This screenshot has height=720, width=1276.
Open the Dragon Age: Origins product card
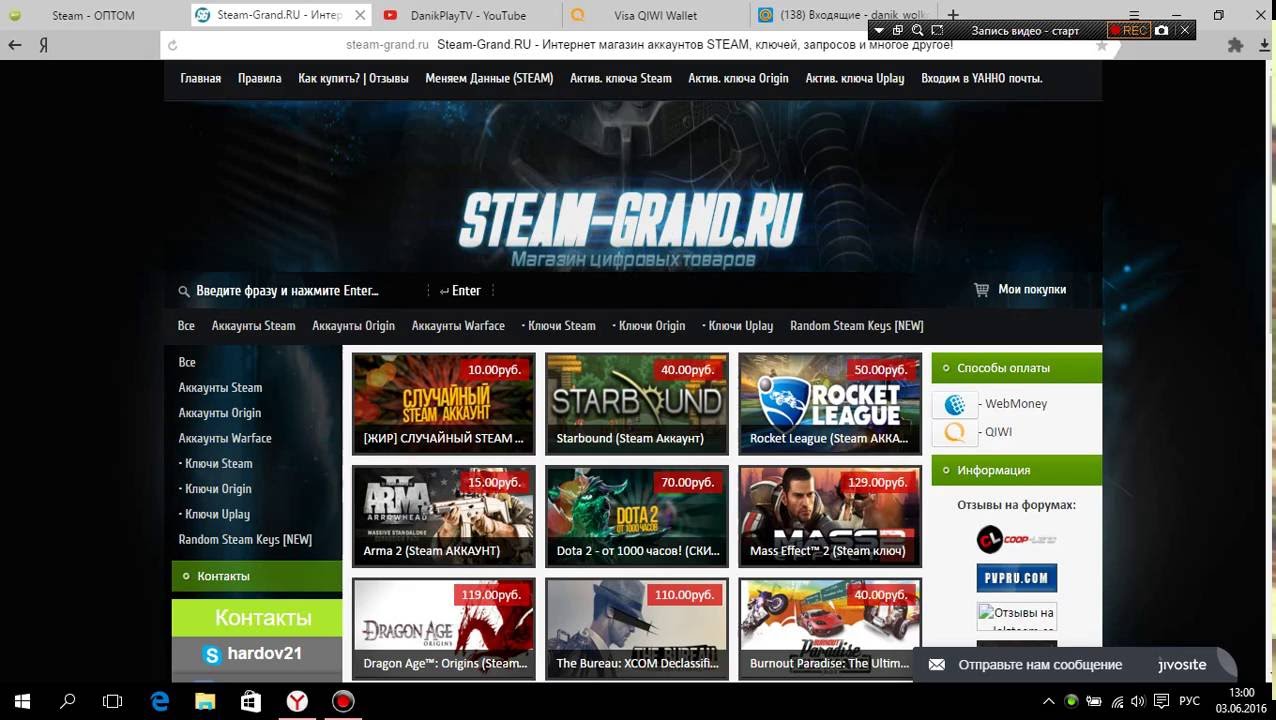coord(443,628)
